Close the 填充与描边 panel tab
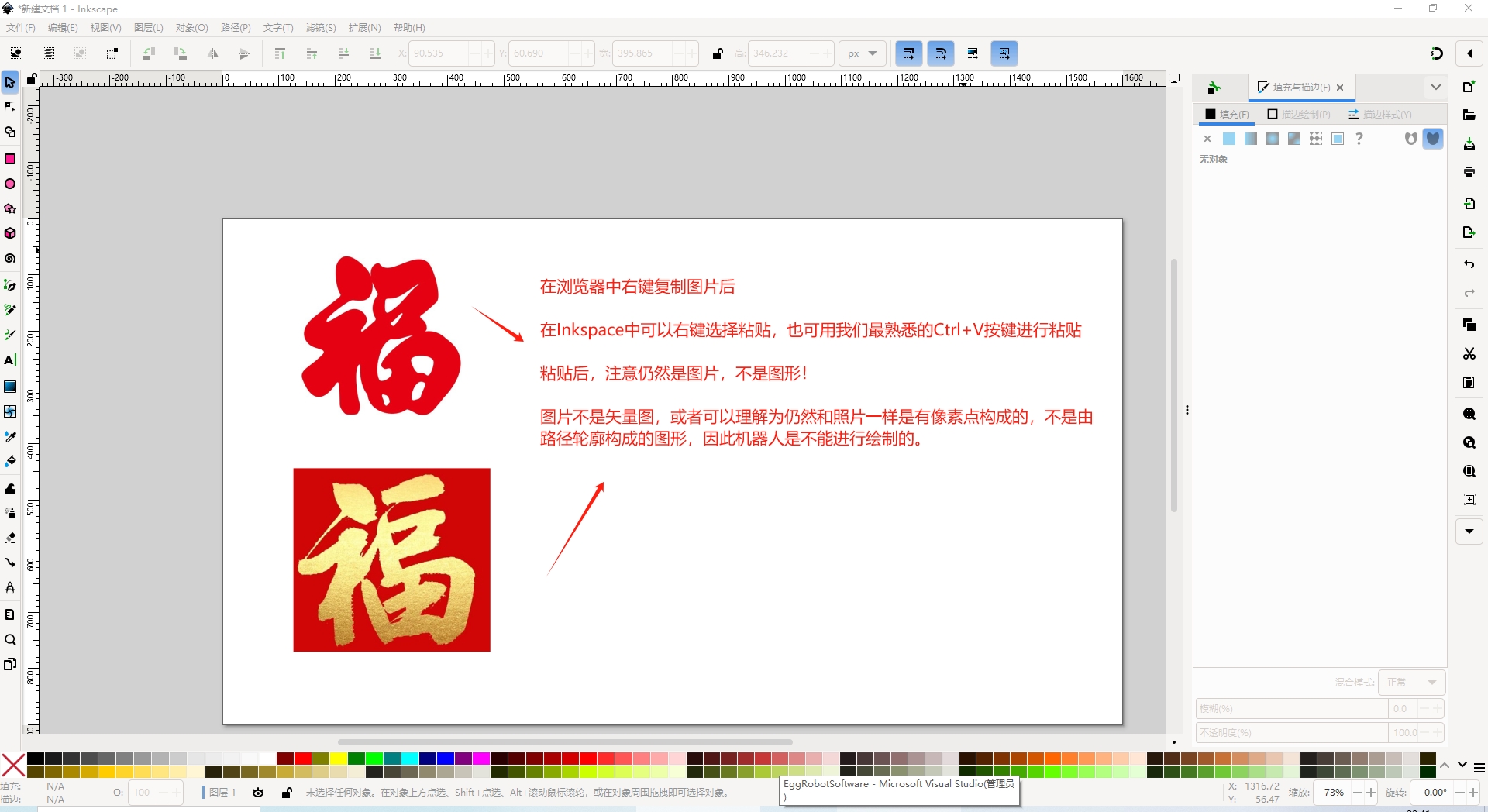 (1340, 88)
